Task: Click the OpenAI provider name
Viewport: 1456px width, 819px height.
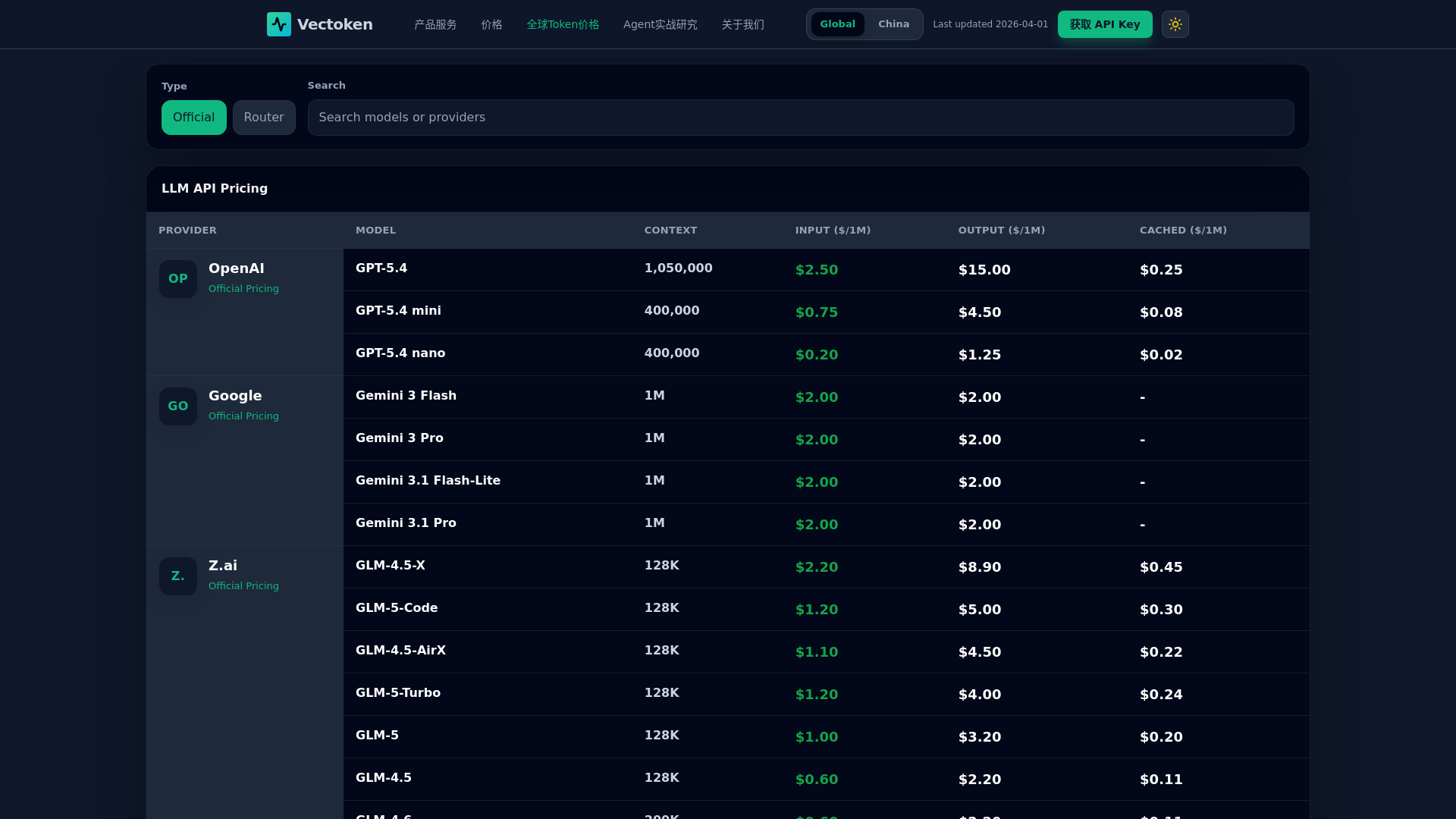Action: (x=237, y=268)
